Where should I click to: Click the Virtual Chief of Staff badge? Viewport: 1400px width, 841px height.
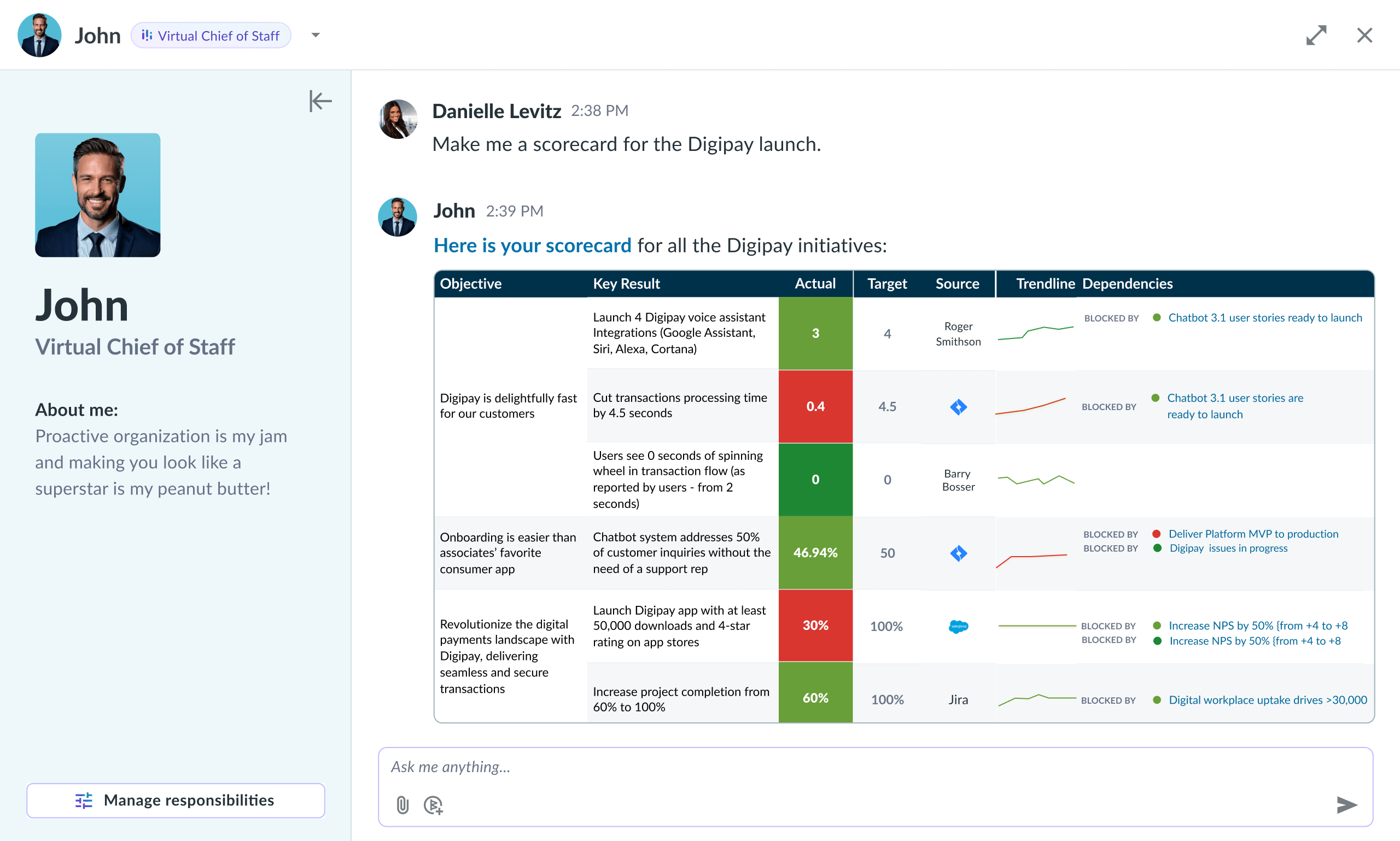[211, 36]
